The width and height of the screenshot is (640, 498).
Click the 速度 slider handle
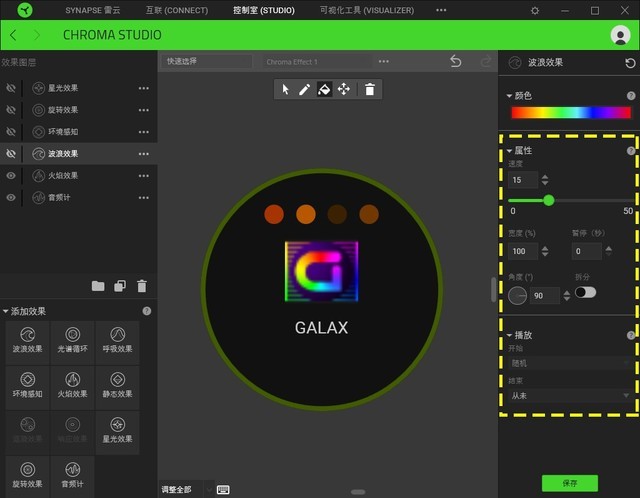tap(549, 200)
